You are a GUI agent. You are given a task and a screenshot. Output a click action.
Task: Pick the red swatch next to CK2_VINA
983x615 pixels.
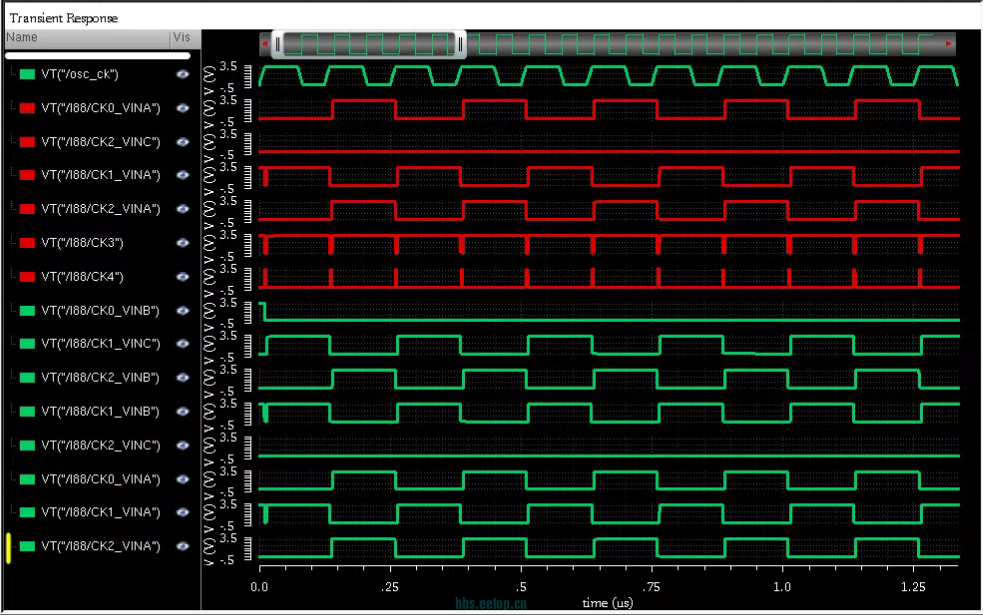[x=27, y=209]
